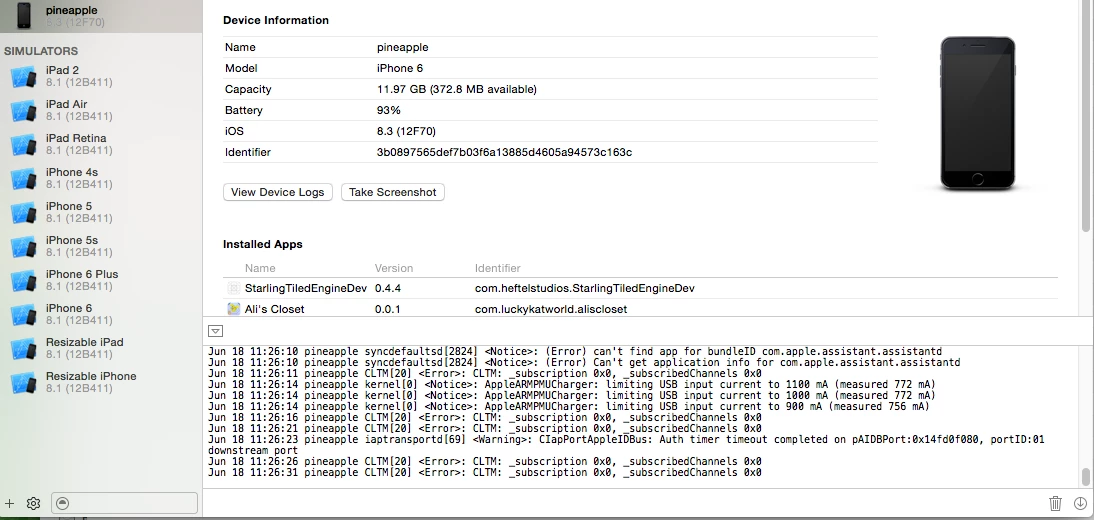Viewport: 1094px width, 520px height.
Task: Click com.luckykatworld.aliscloset identifier
Action: pos(551,309)
